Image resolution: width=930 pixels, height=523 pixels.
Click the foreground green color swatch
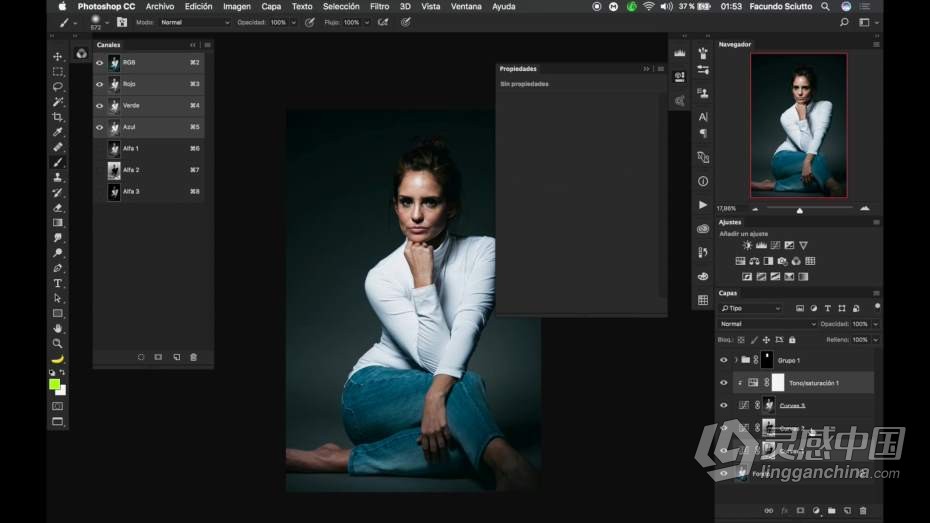(x=55, y=384)
